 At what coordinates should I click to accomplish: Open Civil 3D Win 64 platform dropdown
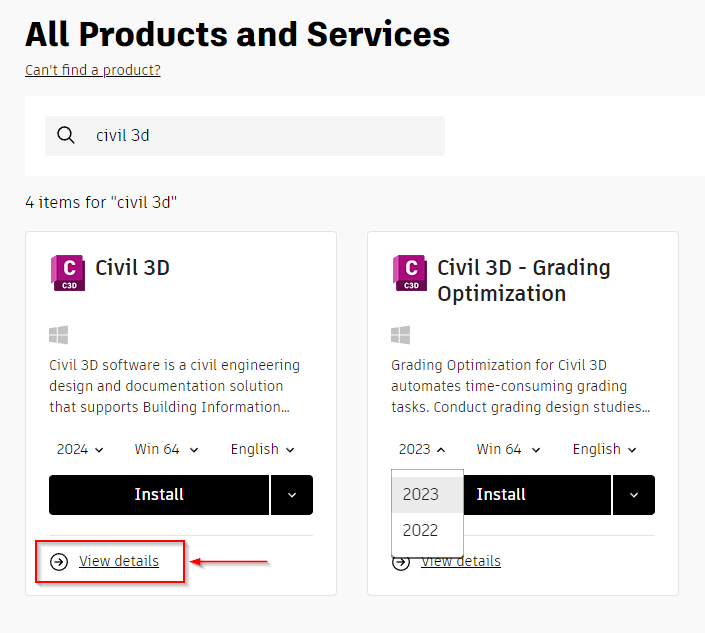pos(167,449)
